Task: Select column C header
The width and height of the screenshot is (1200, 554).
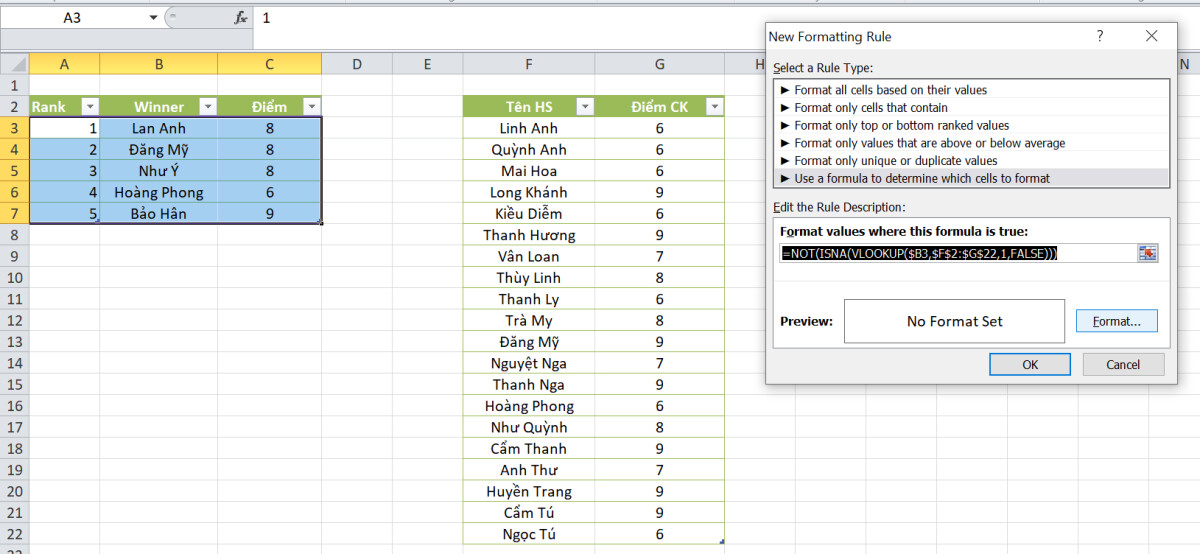Action: tap(269, 64)
